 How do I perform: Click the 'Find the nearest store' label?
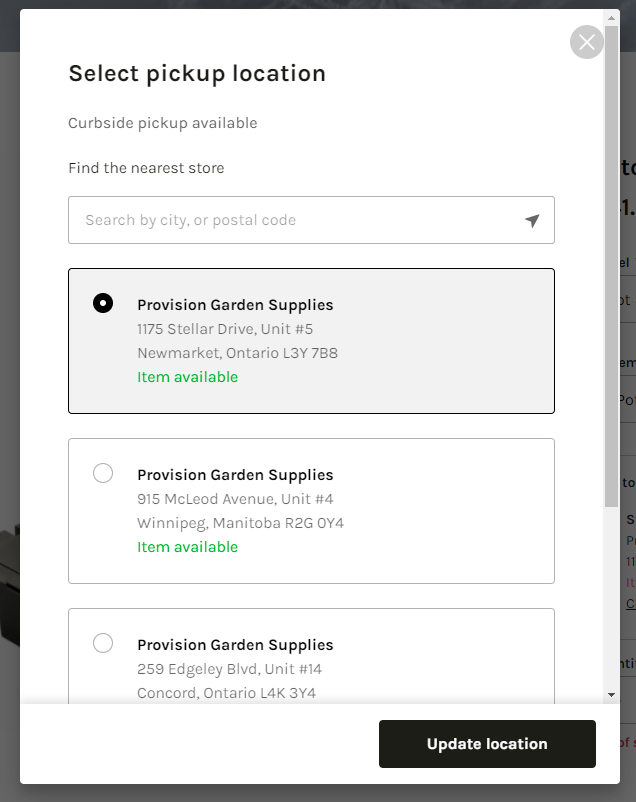click(146, 168)
